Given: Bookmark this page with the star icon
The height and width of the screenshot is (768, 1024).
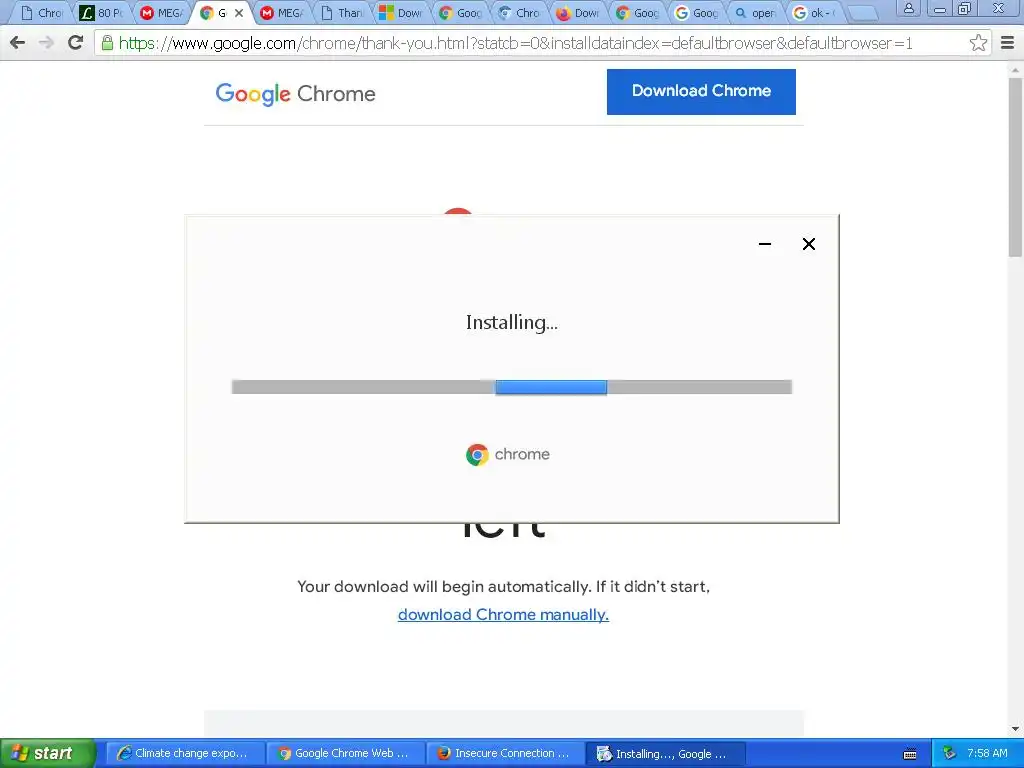Looking at the screenshot, I should [978, 43].
